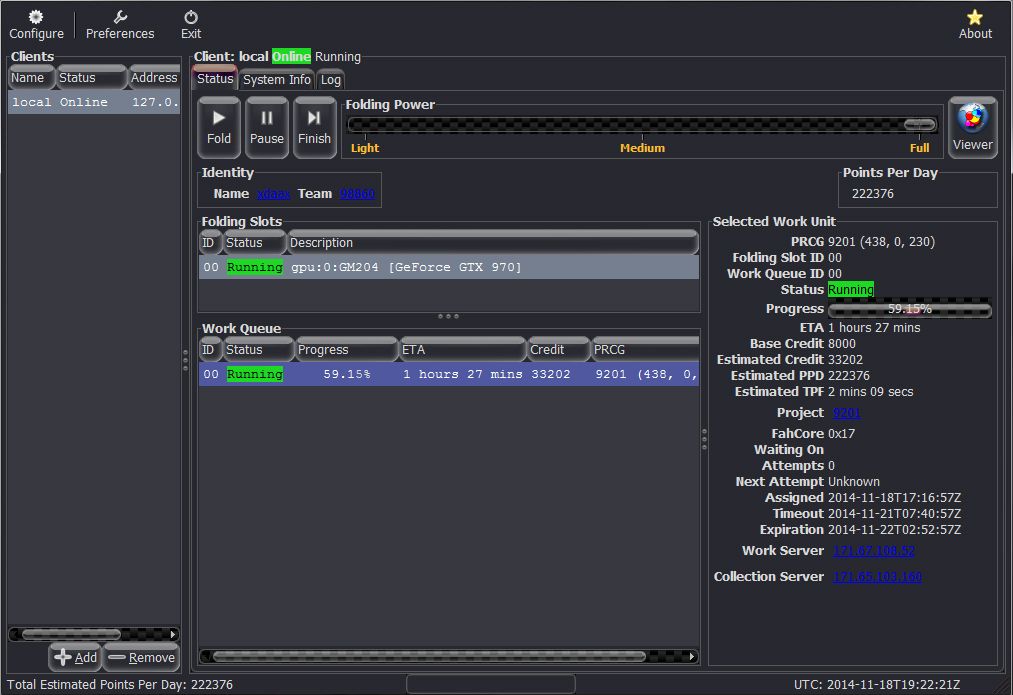Viewport: 1013px width, 695px height.
Task: Sort clients by Name column
Action: [x=32, y=78]
